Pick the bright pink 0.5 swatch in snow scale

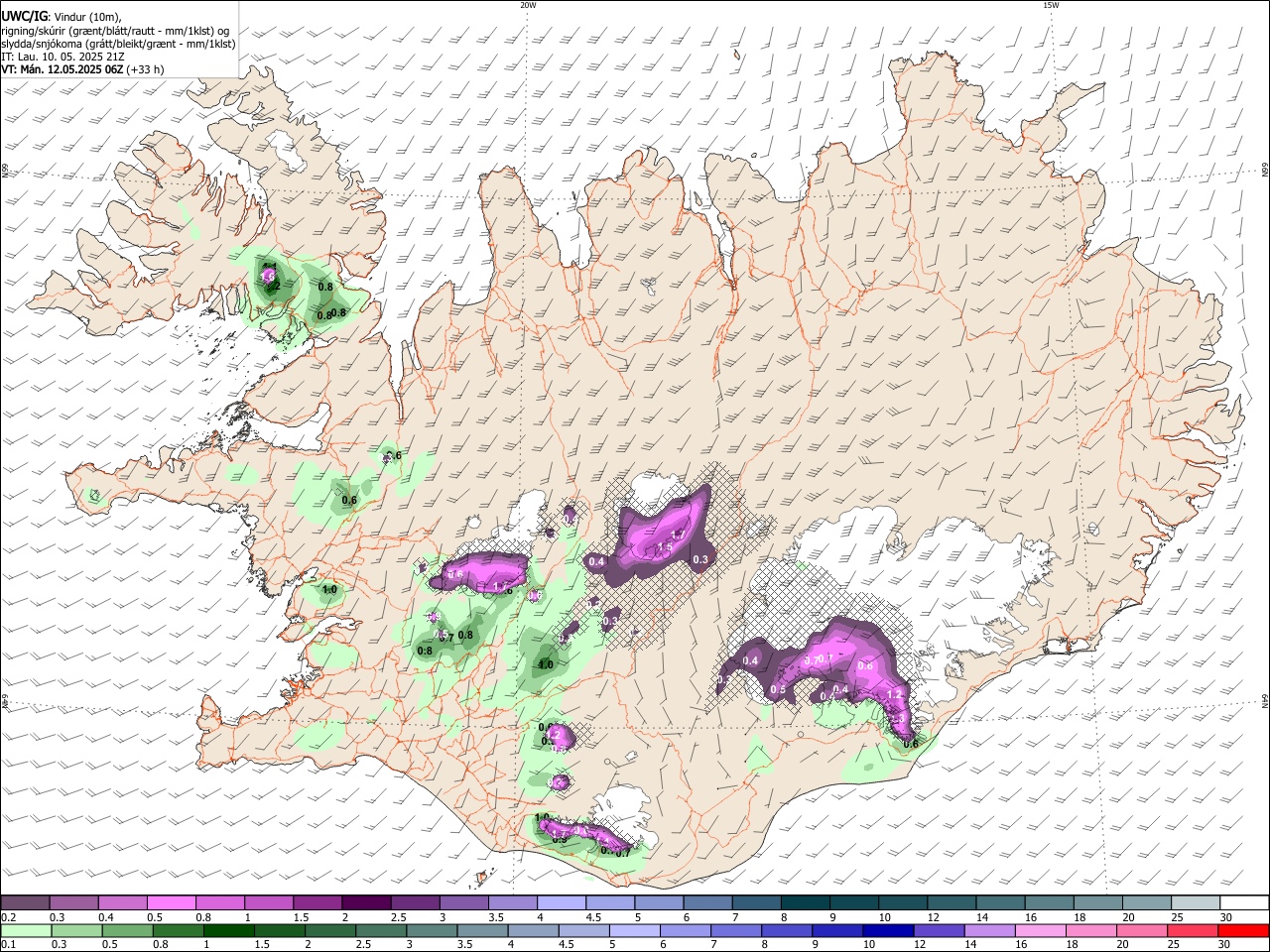click(x=171, y=903)
